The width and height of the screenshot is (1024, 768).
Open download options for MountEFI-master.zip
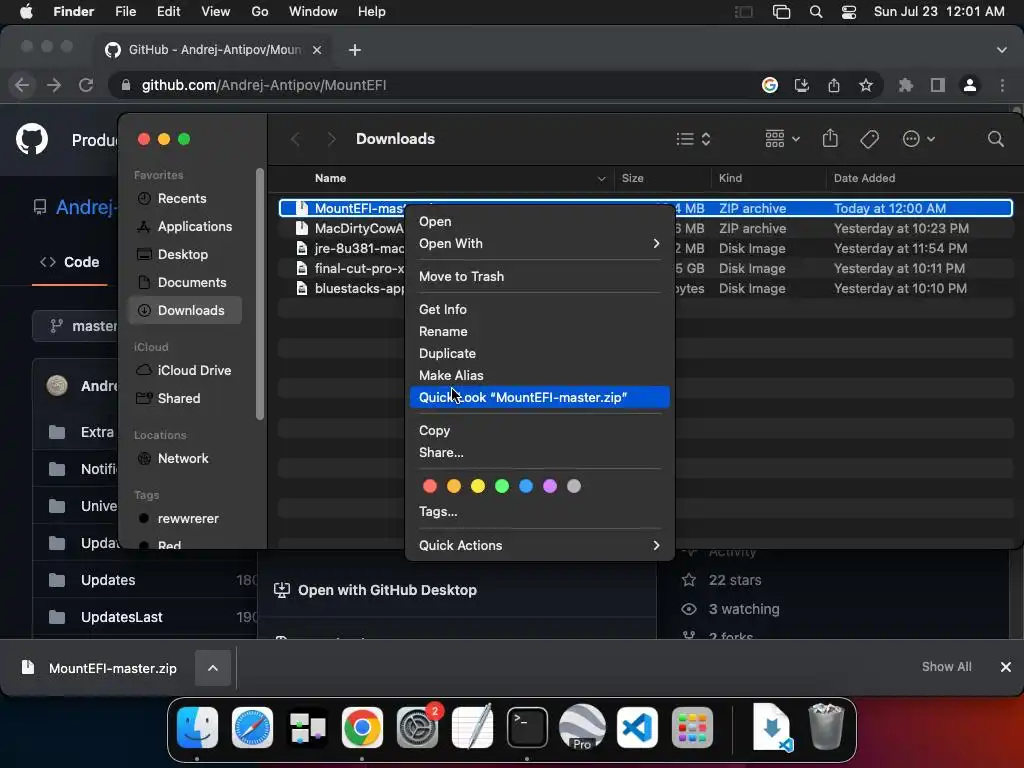coord(213,667)
